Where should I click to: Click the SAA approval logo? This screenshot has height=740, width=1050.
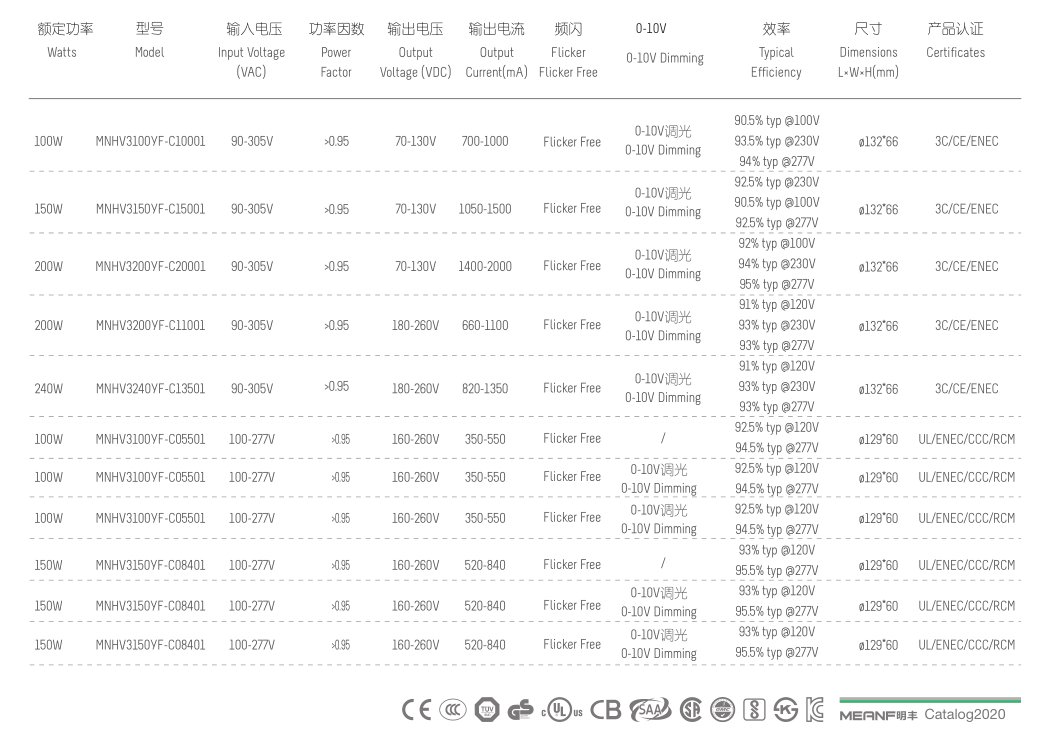pyautogui.click(x=650, y=710)
